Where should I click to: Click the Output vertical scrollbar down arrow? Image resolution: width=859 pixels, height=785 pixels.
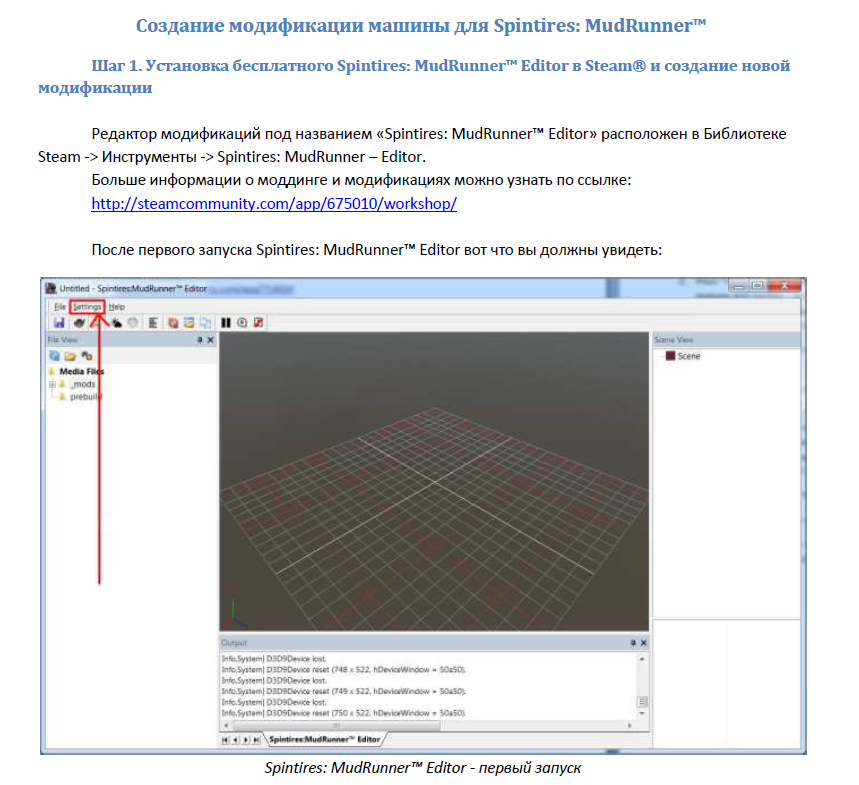click(x=642, y=714)
